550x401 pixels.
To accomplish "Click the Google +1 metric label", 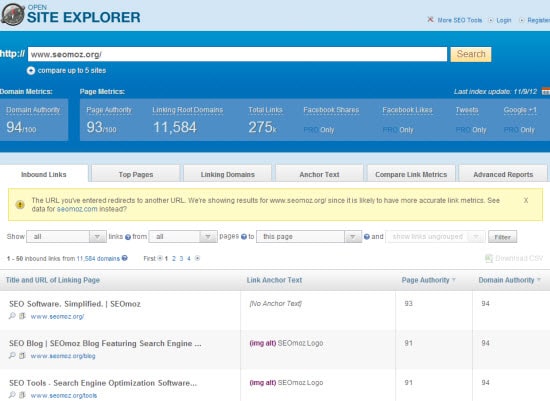I will pos(520,110).
